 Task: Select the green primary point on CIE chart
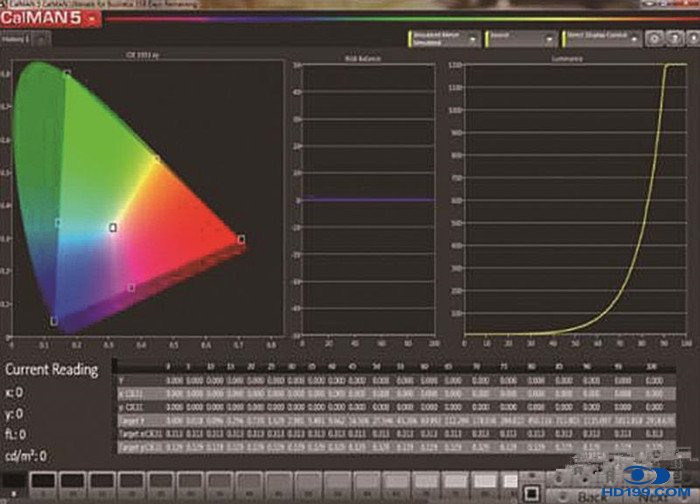[67, 74]
